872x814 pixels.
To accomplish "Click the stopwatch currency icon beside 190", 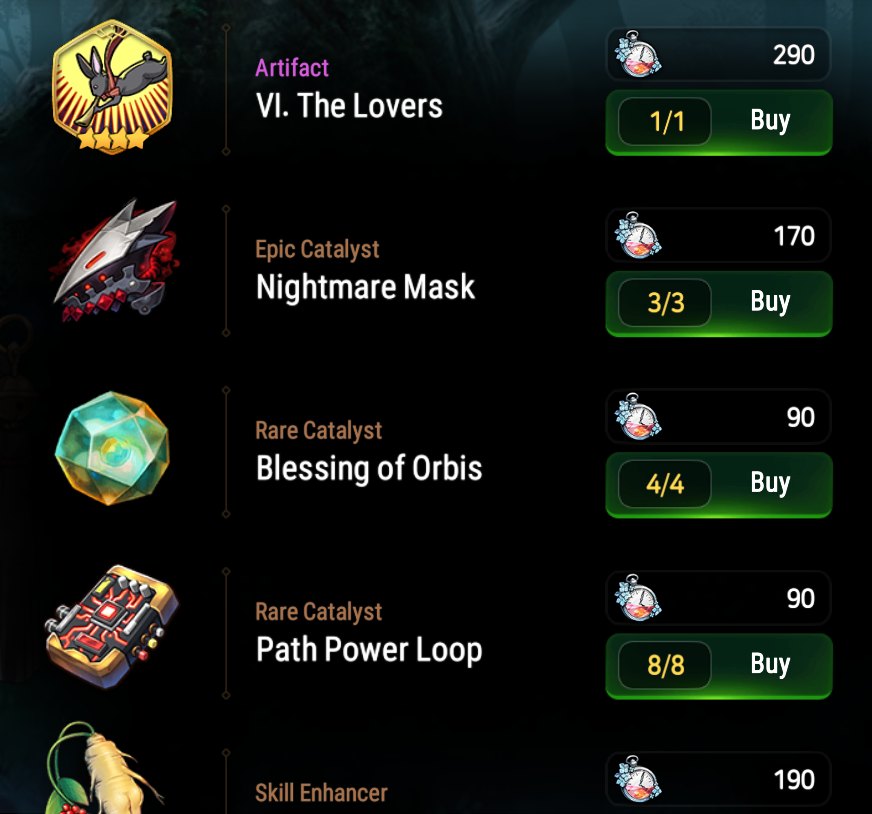I will click(638, 779).
